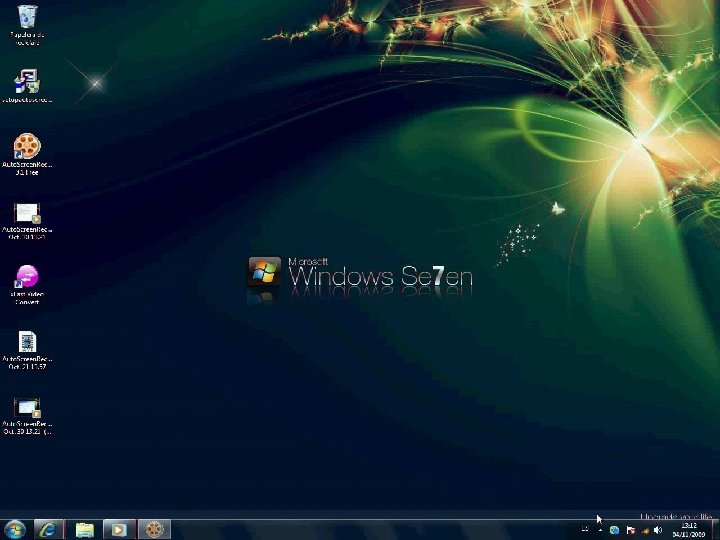Select the Fast Video Convert pink shortcut

pyautogui.click(x=27, y=285)
